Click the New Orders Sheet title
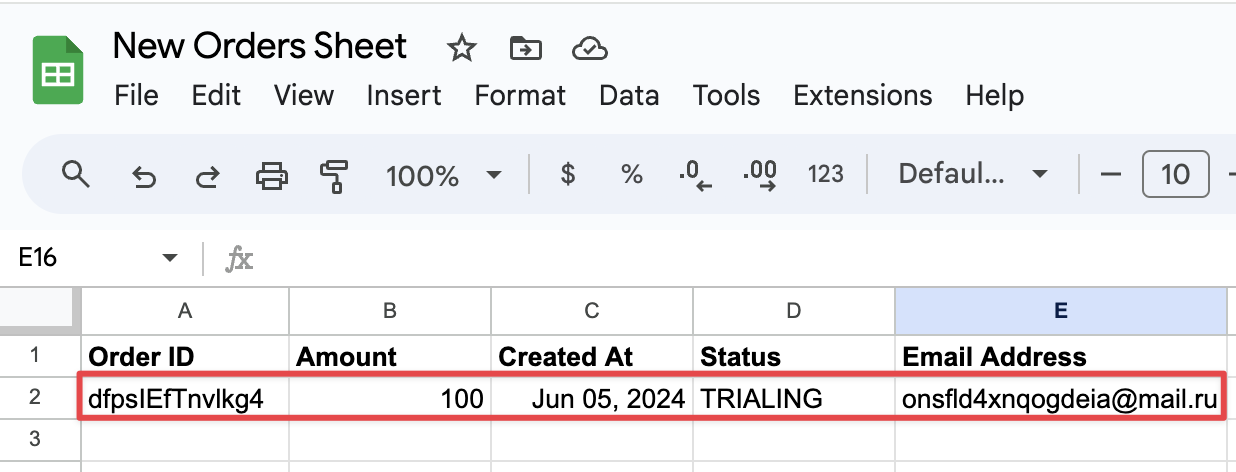Image resolution: width=1236 pixels, height=472 pixels. pyautogui.click(x=260, y=46)
